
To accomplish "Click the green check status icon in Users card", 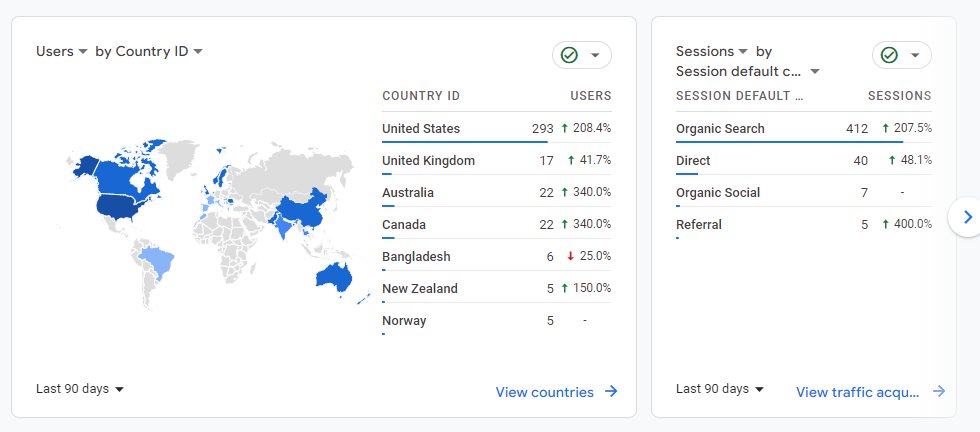I will tap(570, 55).
